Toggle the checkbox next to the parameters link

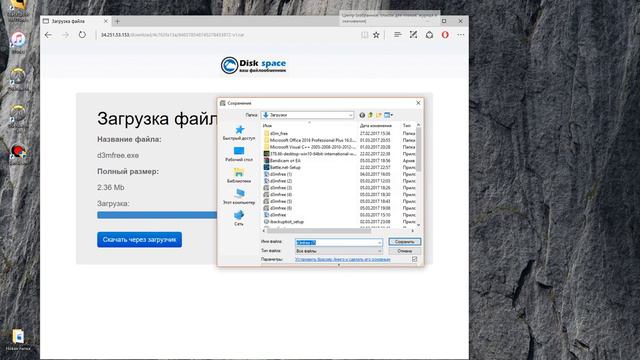point(415,259)
